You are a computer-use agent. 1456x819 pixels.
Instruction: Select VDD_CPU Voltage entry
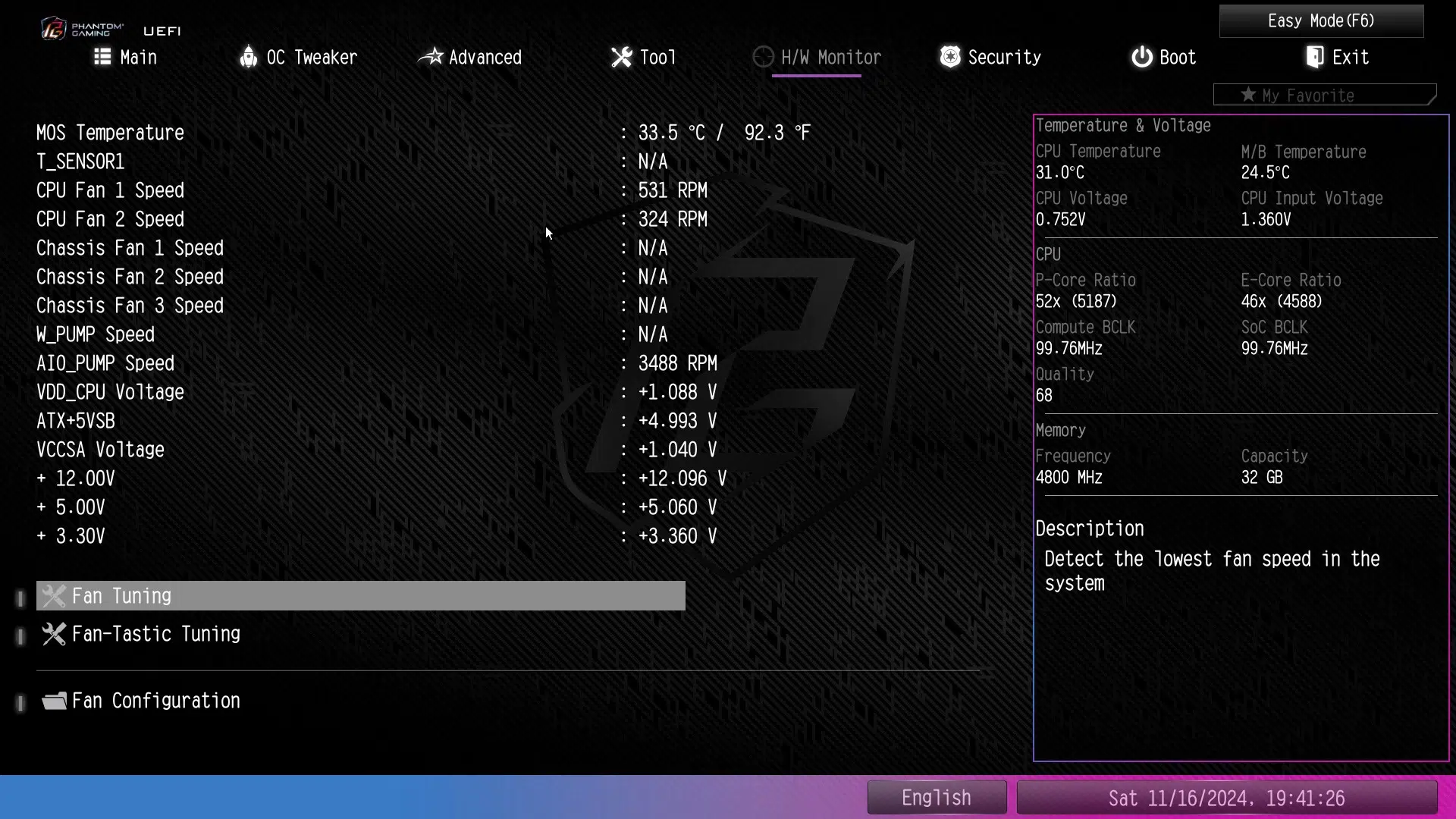pos(377,392)
